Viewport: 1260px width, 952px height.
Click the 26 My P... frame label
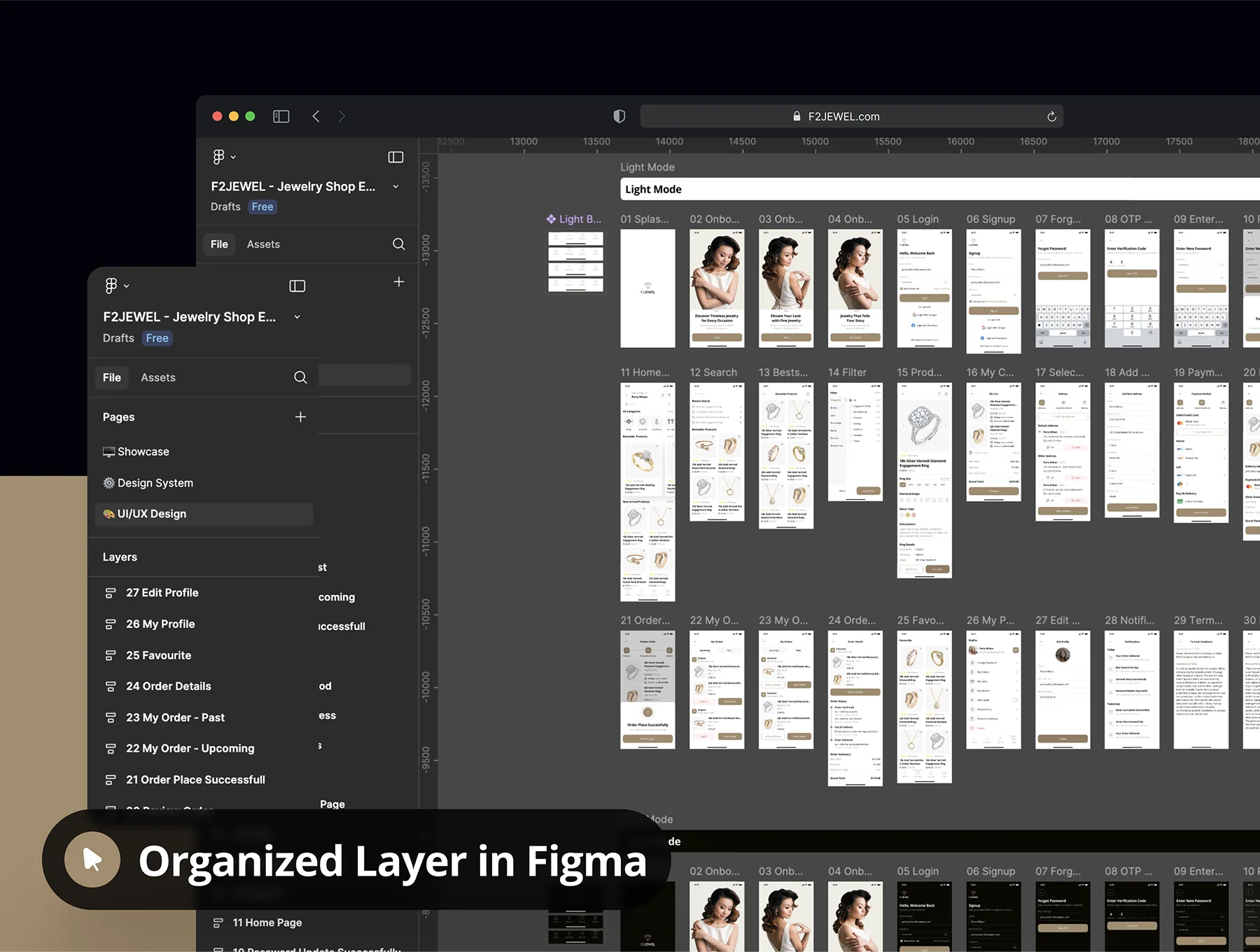(x=990, y=620)
